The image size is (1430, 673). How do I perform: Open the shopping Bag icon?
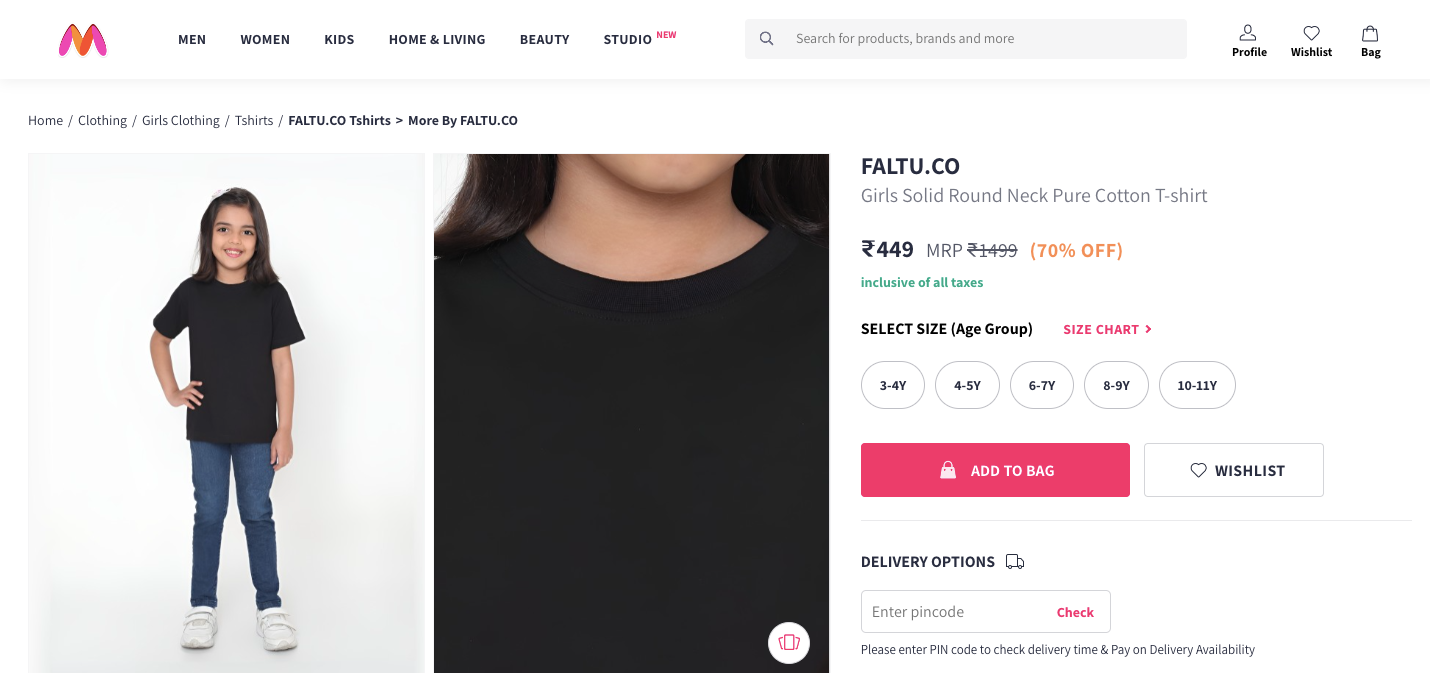click(x=1370, y=34)
